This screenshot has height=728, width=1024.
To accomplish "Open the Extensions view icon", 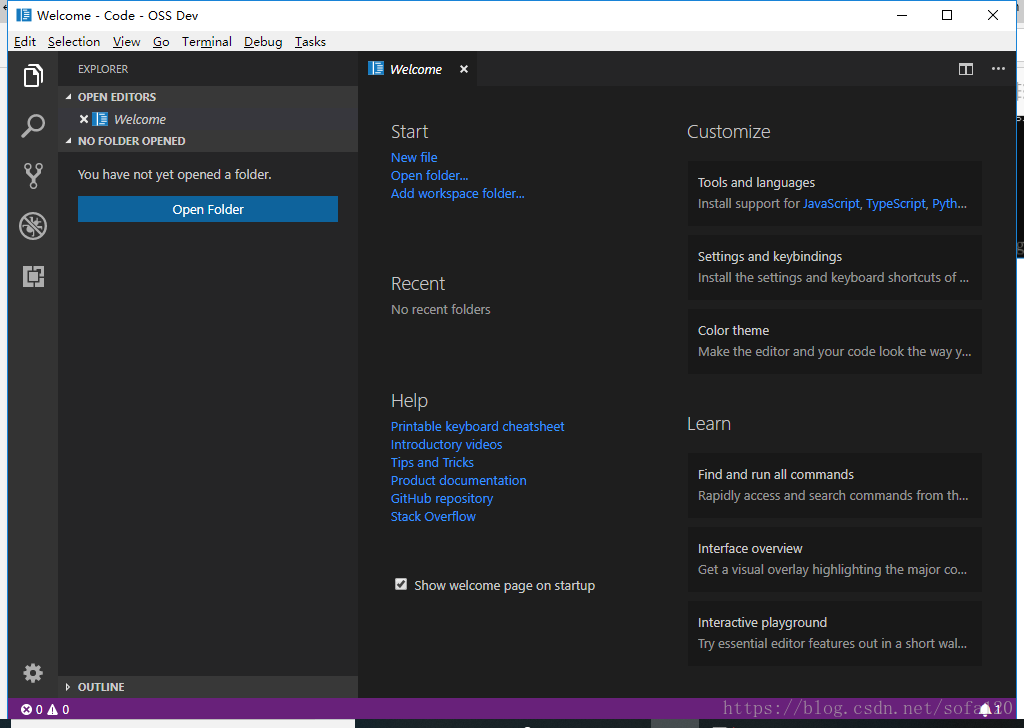I will pos(33,276).
